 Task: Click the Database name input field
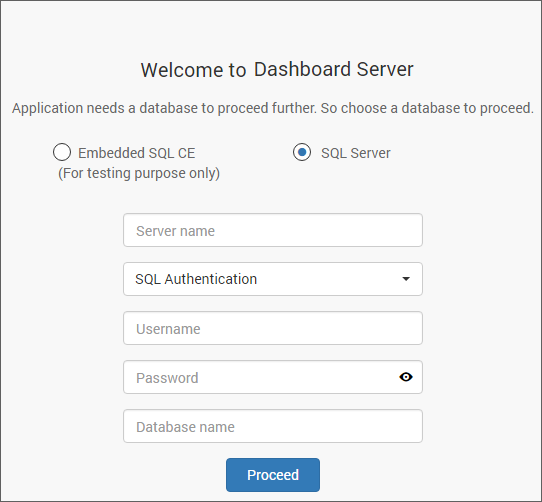(x=273, y=426)
